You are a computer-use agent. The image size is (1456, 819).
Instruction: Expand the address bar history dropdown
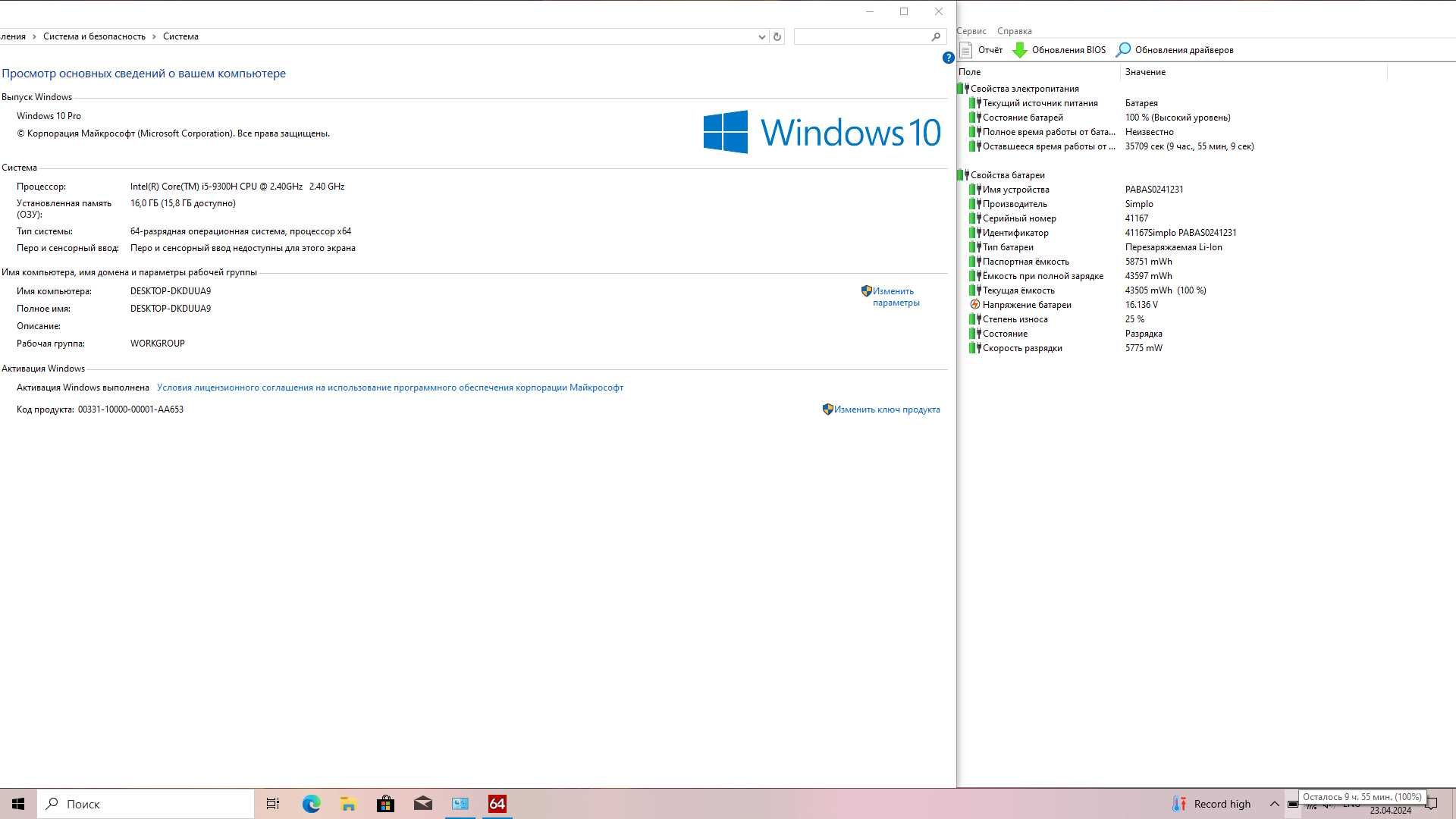[761, 36]
